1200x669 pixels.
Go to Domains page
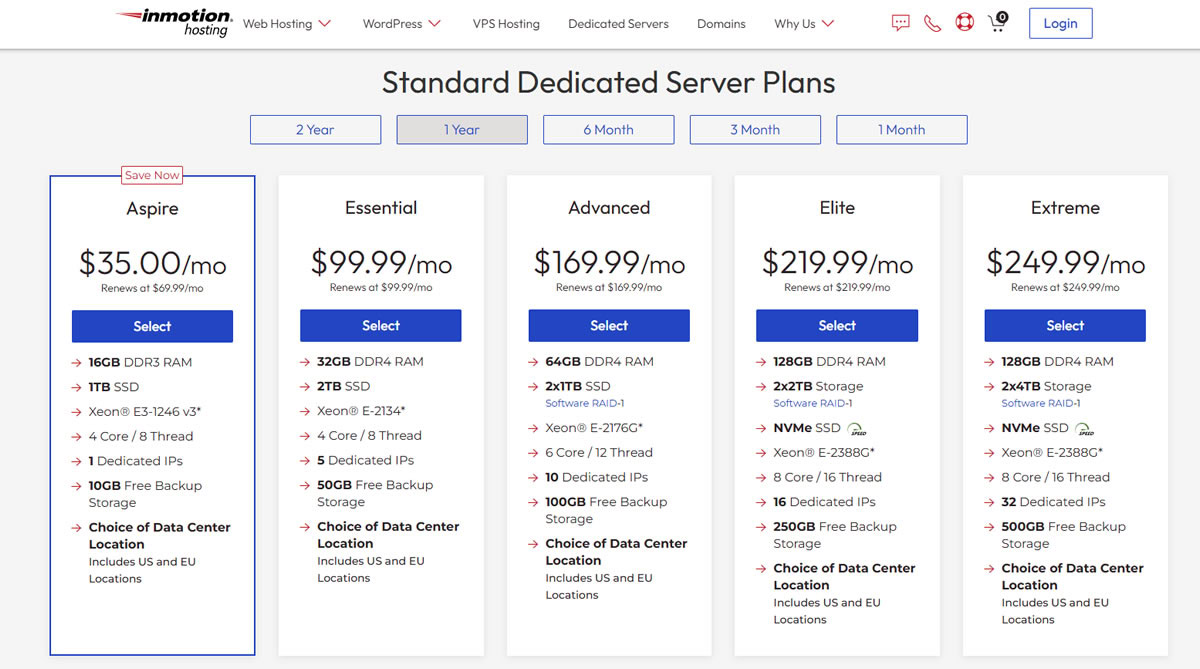point(721,23)
